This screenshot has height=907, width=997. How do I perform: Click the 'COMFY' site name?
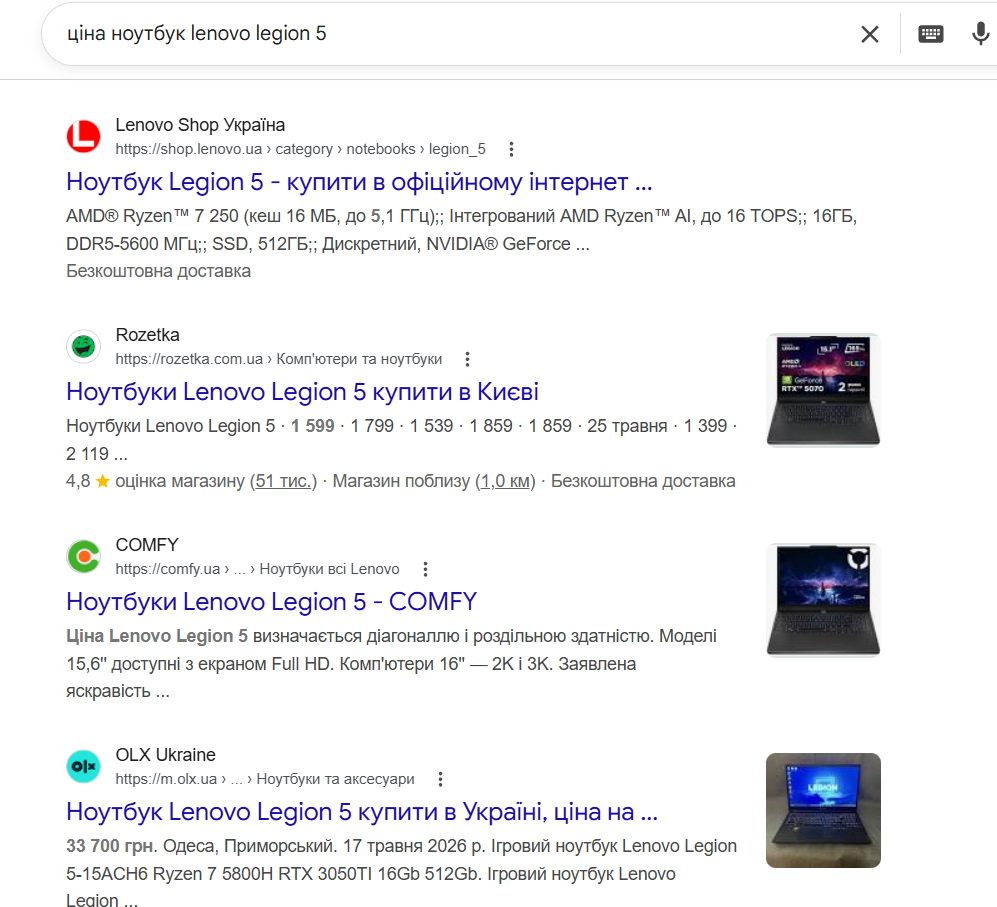[x=147, y=544]
